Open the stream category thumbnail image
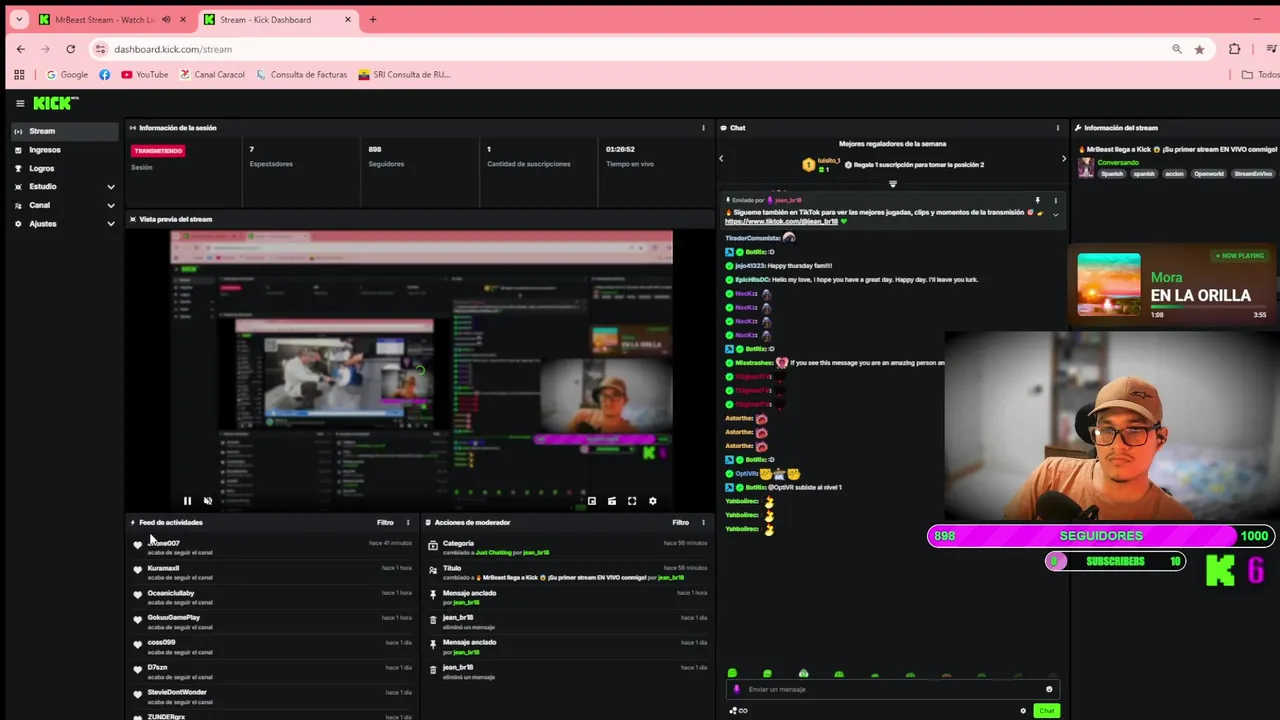The image size is (1280, 720). tap(1086, 168)
